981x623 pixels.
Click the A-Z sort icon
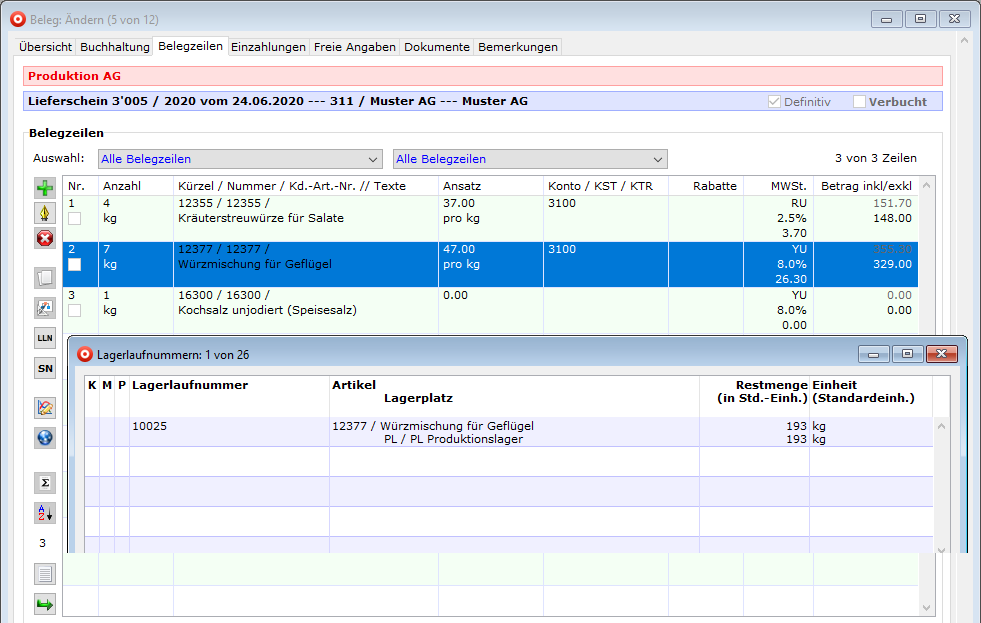(x=45, y=513)
